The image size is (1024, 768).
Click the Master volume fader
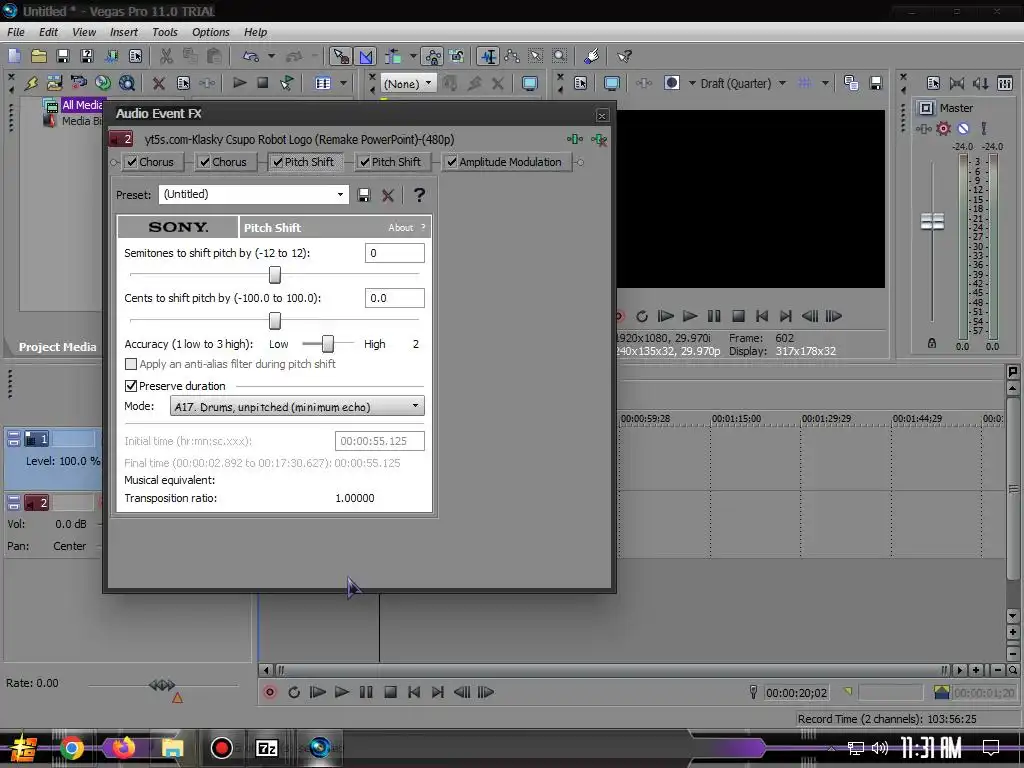(932, 221)
